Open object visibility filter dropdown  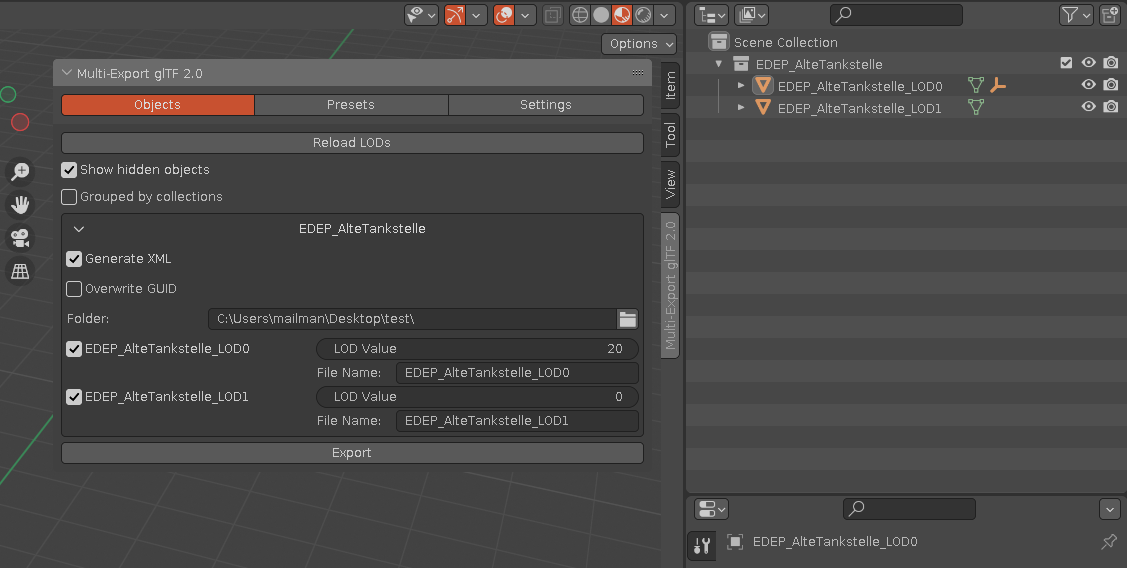point(422,14)
